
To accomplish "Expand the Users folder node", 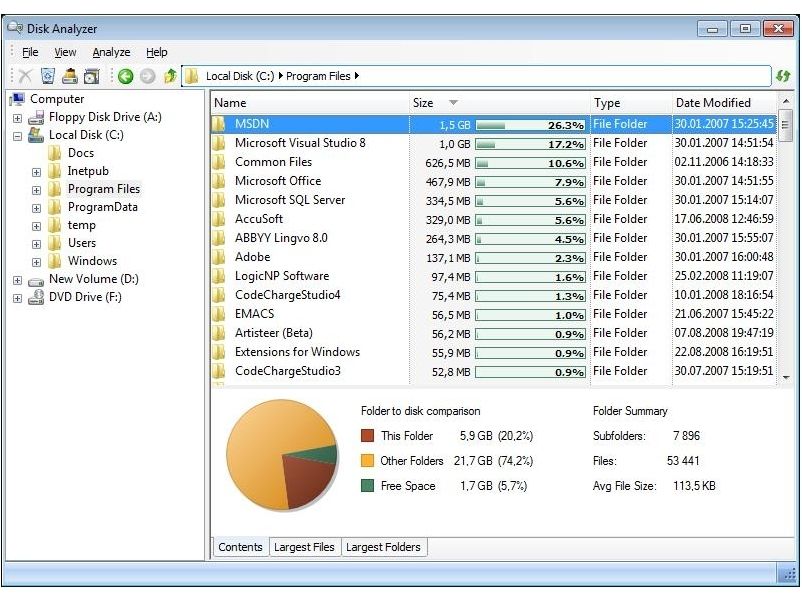I will tap(36, 244).
